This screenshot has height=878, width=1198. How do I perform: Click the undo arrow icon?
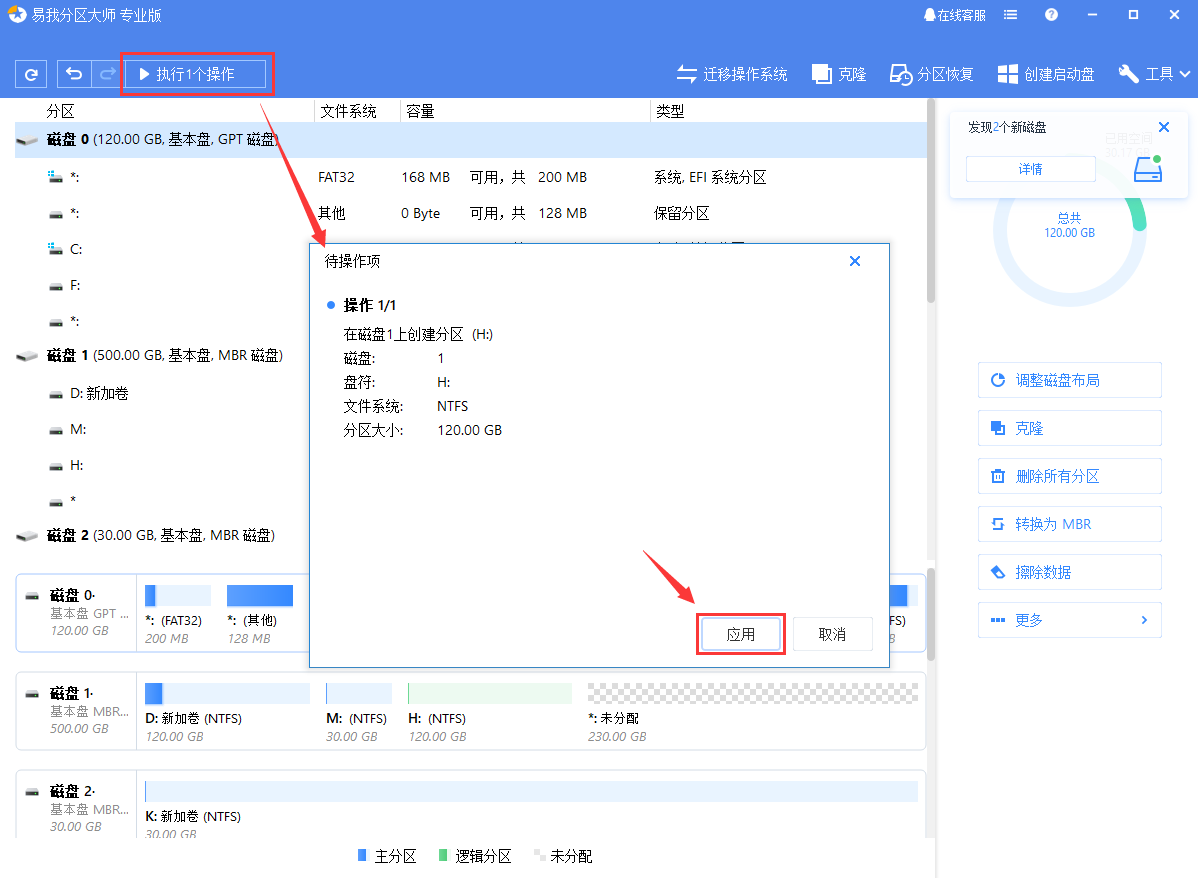74,74
